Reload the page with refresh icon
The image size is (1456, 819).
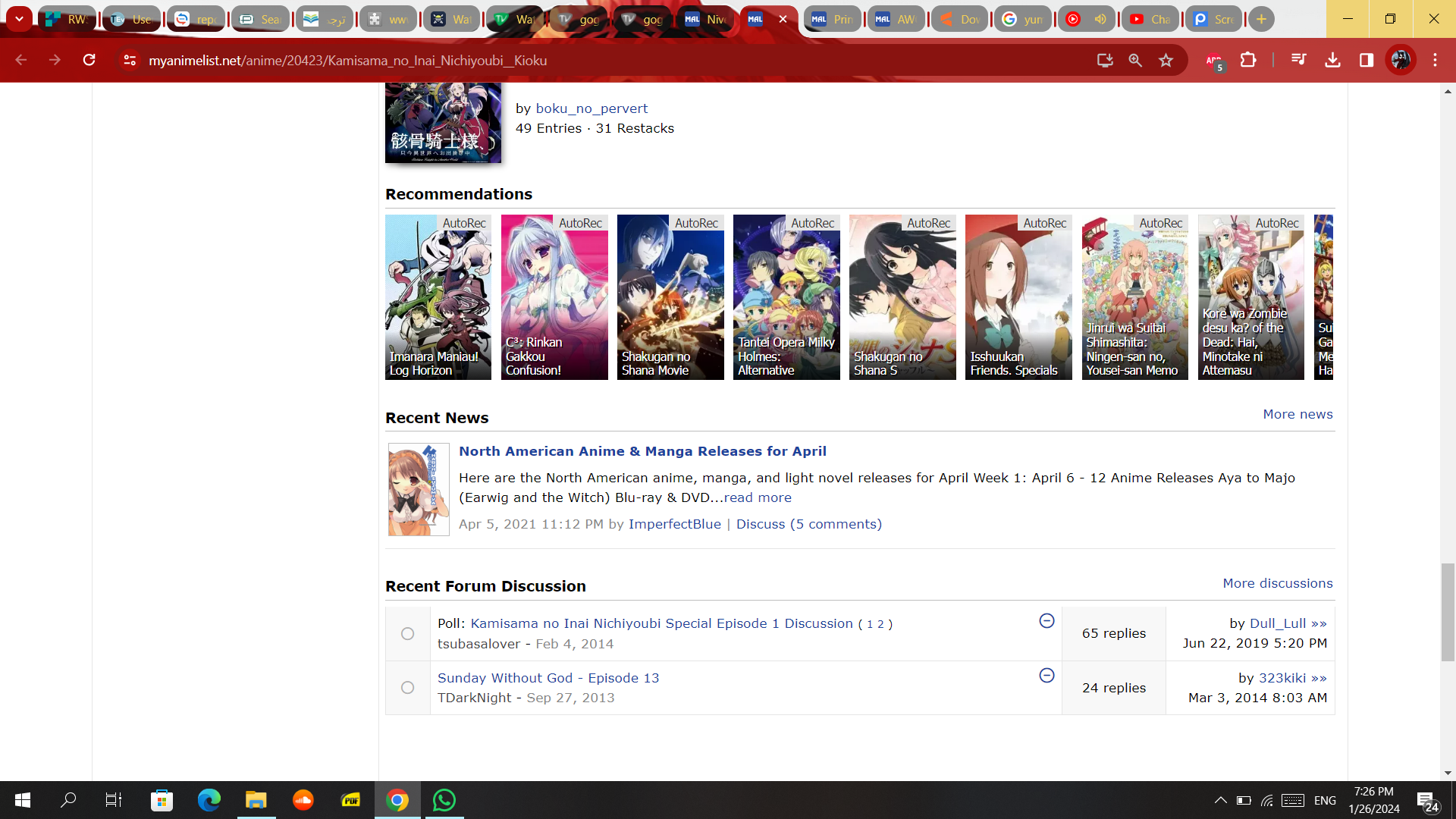coord(89,61)
